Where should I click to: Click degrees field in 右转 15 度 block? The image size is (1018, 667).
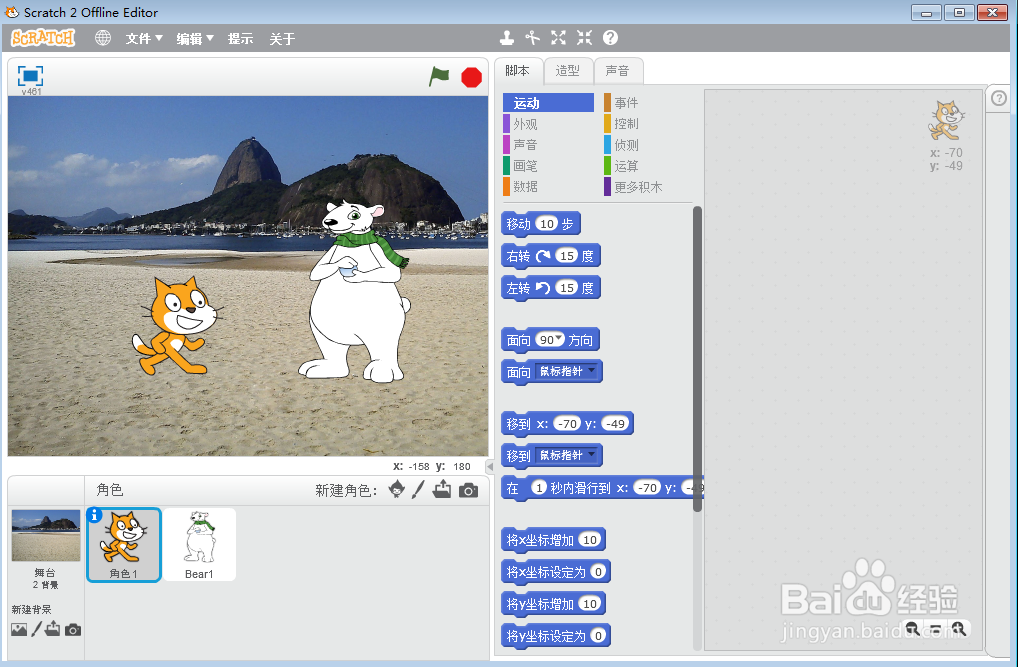coord(567,255)
